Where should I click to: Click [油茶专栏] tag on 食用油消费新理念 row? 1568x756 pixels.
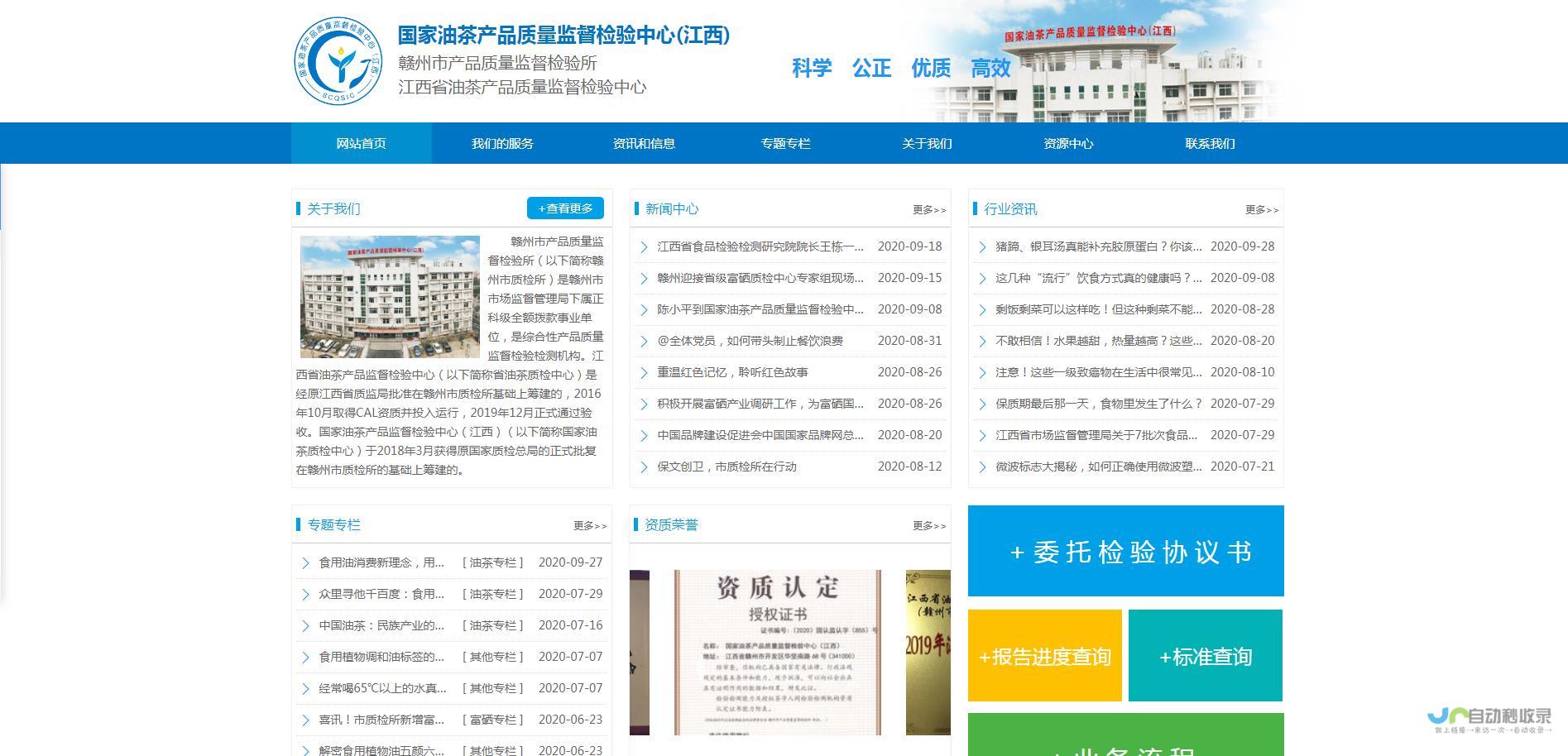(x=493, y=562)
